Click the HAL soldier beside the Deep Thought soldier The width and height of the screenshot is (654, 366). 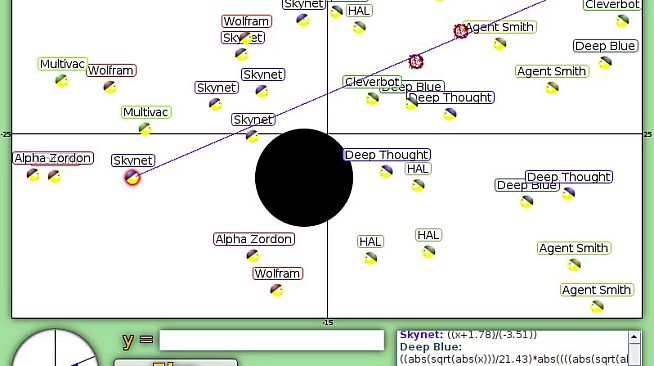[418, 185]
